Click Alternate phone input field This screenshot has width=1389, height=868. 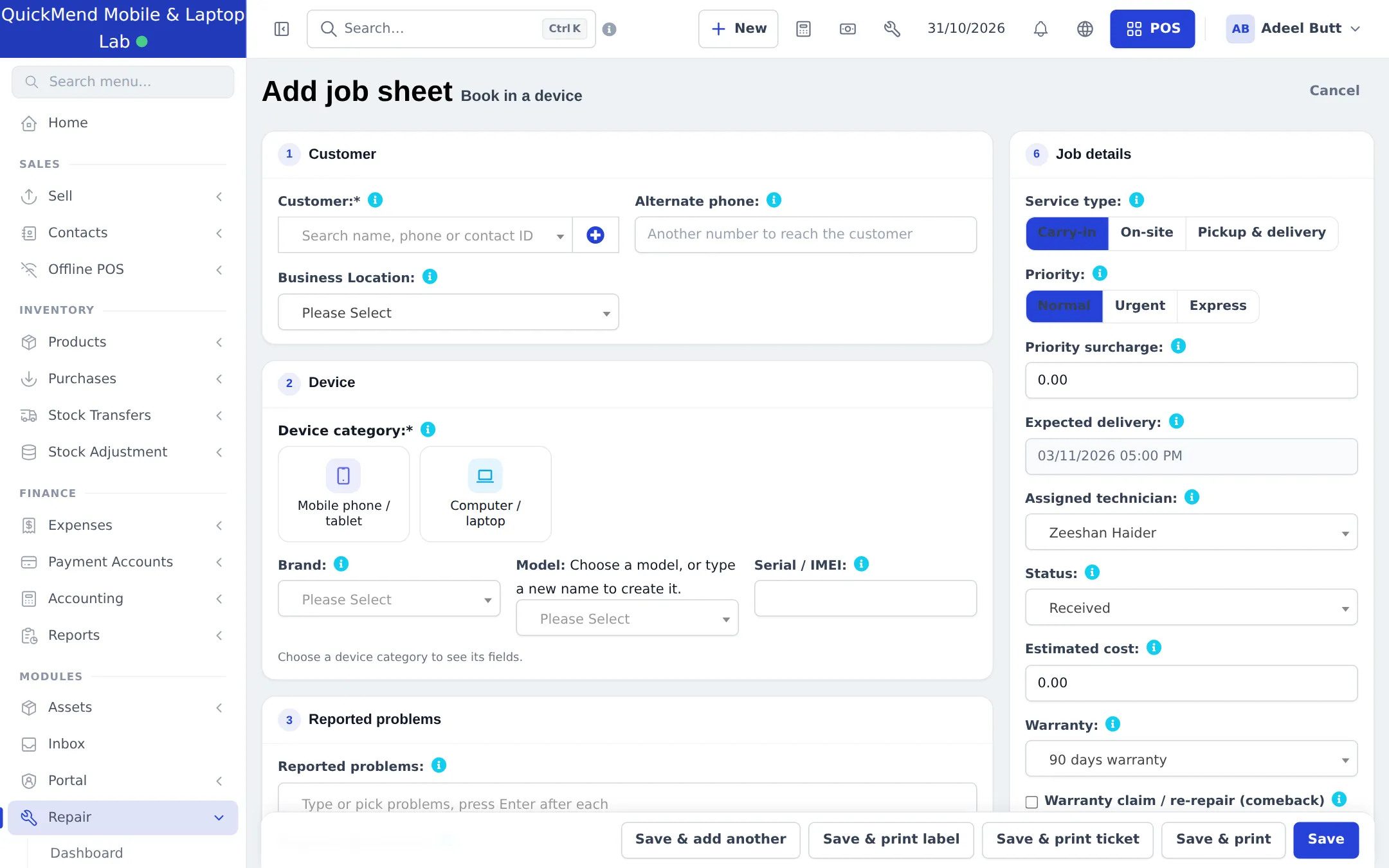pos(805,235)
